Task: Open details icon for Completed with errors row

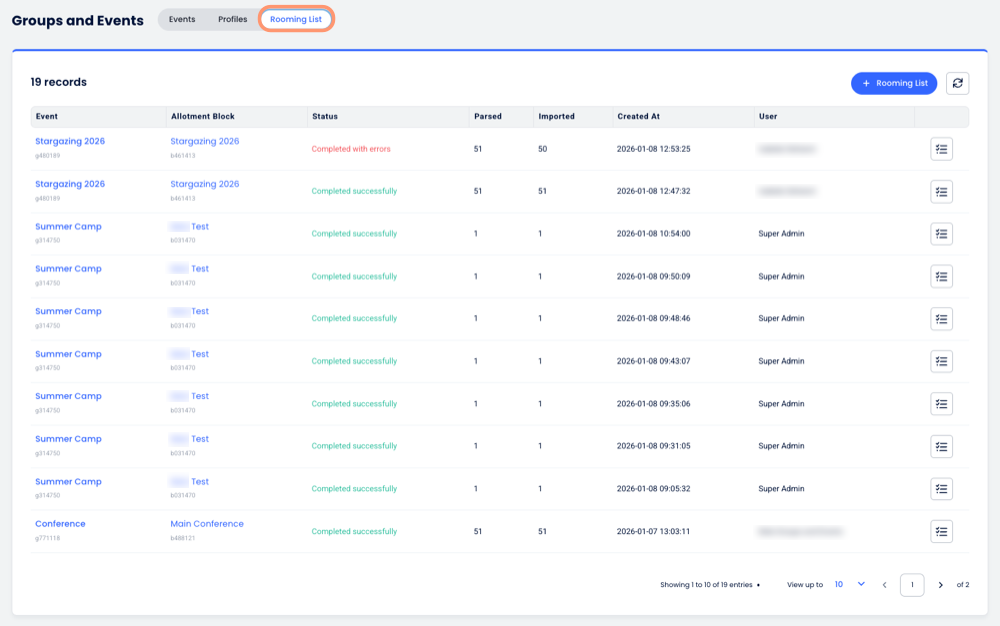Action: (x=941, y=149)
